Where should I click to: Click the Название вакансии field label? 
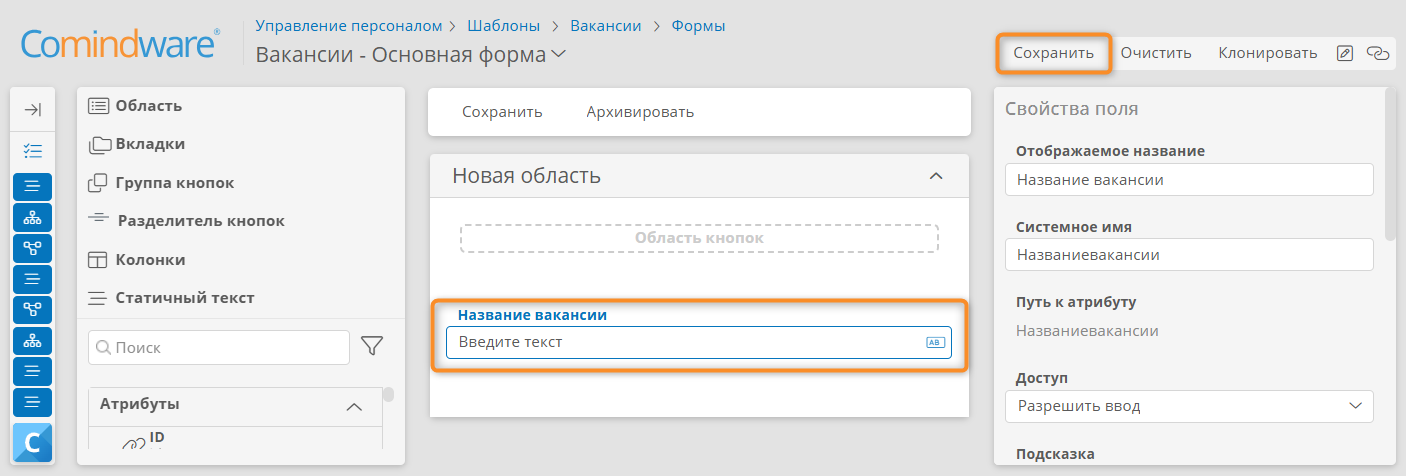click(533, 315)
